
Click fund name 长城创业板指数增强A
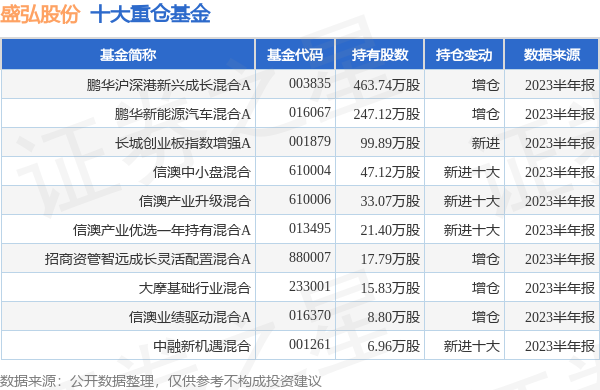point(183,143)
